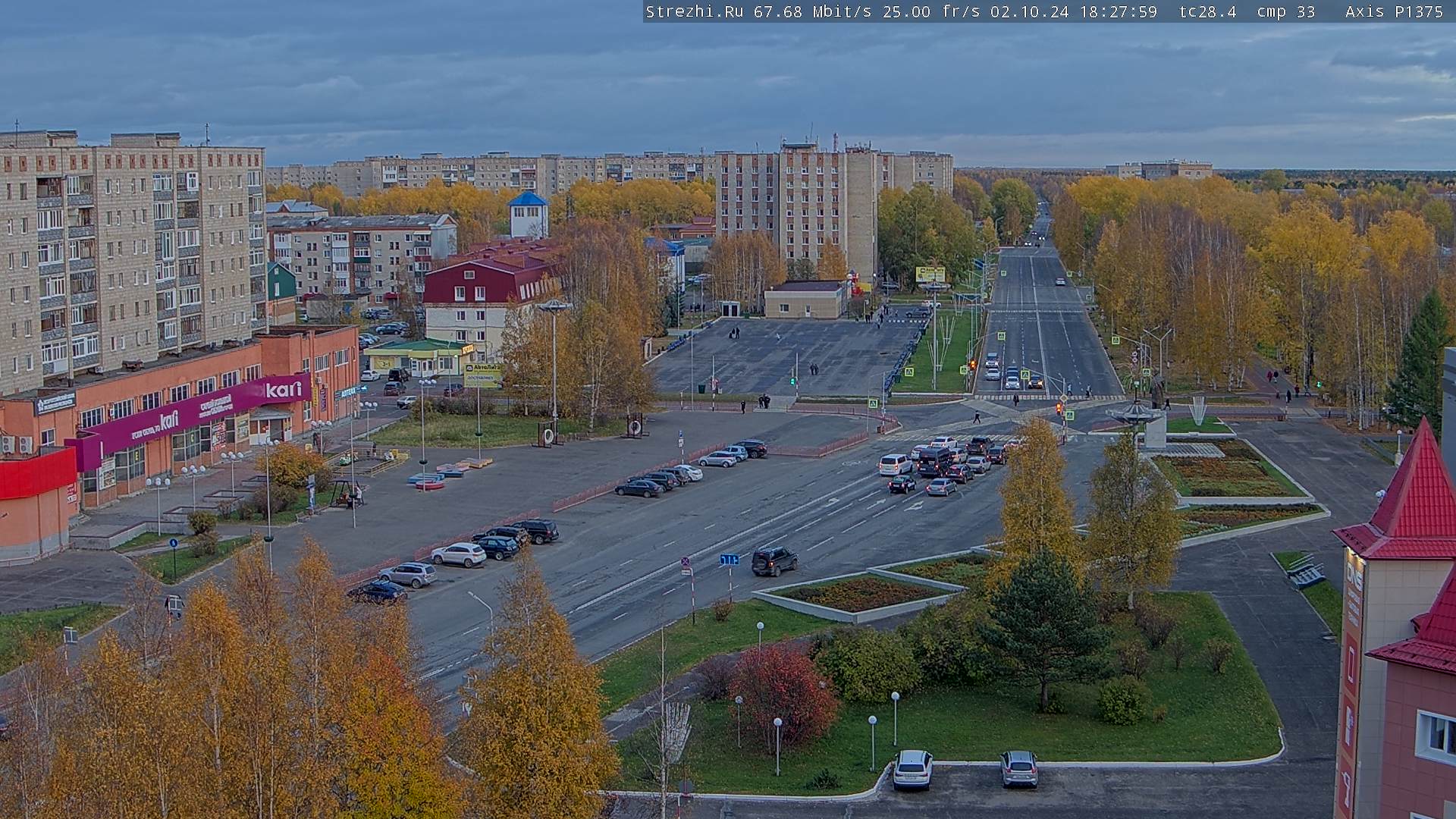This screenshot has height=819, width=1456.
Task: Click the white kari sign on building
Action: pyautogui.click(x=284, y=390)
